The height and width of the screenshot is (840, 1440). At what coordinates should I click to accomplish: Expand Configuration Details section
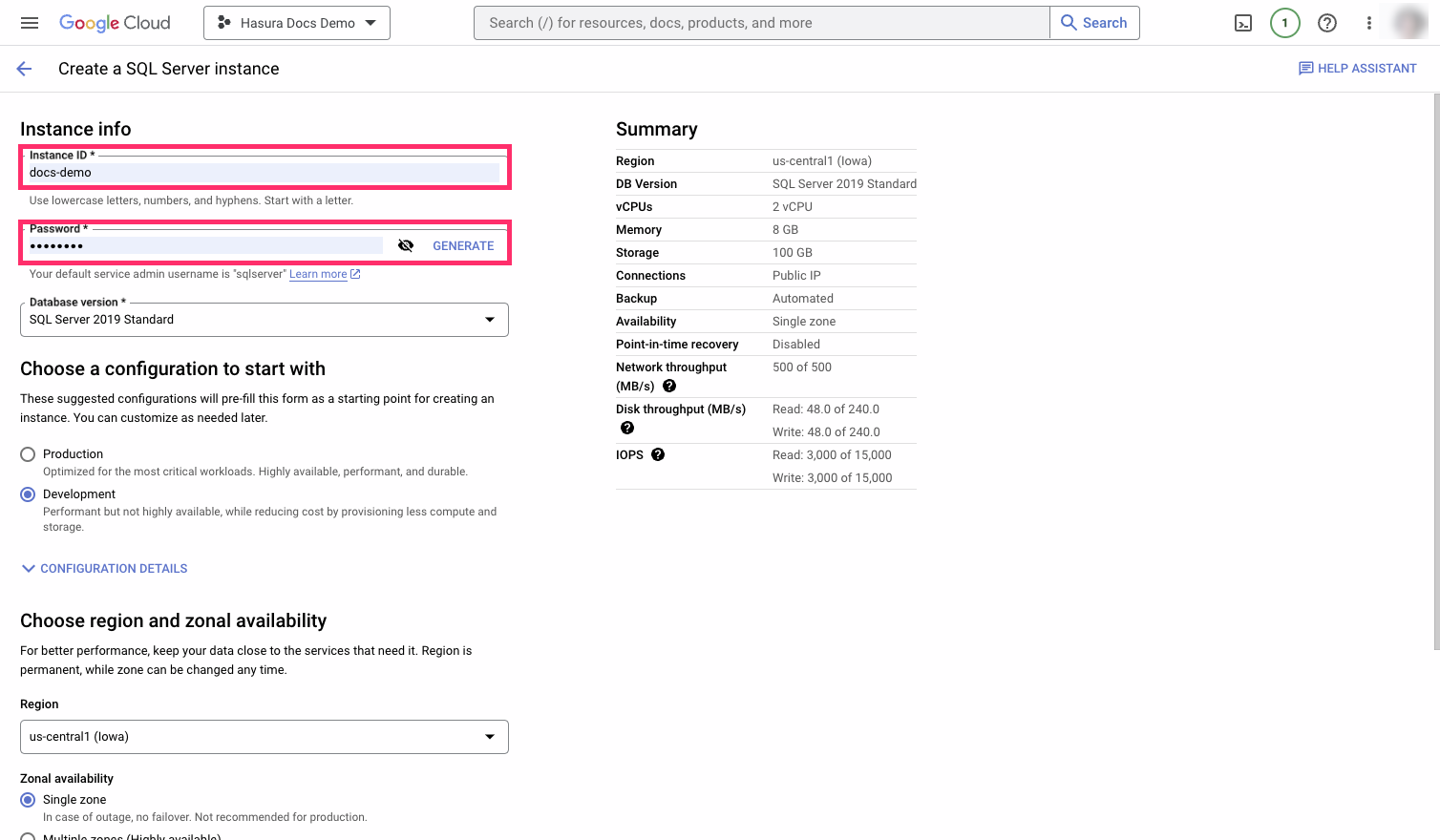click(x=104, y=569)
